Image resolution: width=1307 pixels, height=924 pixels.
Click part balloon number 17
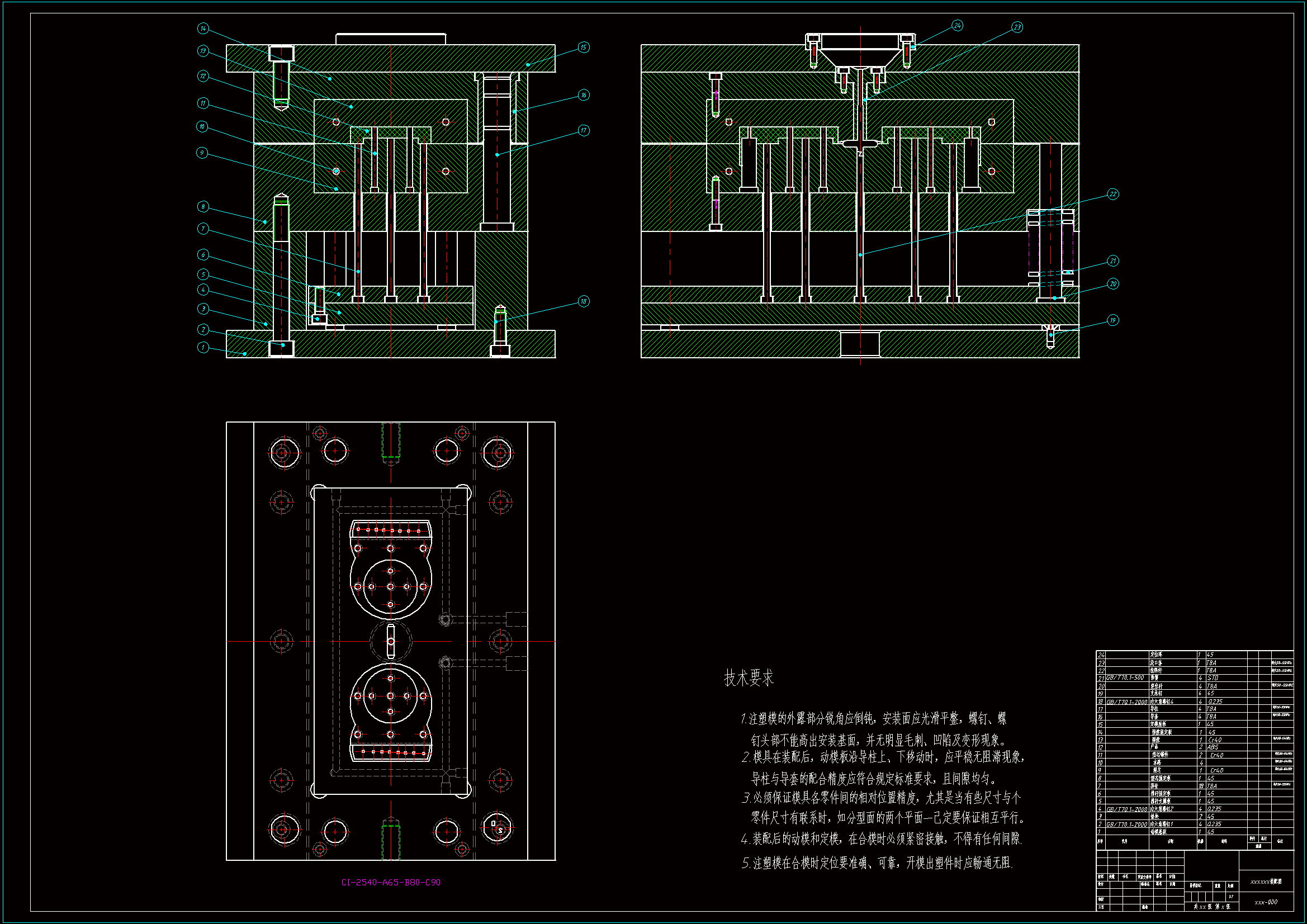click(584, 130)
